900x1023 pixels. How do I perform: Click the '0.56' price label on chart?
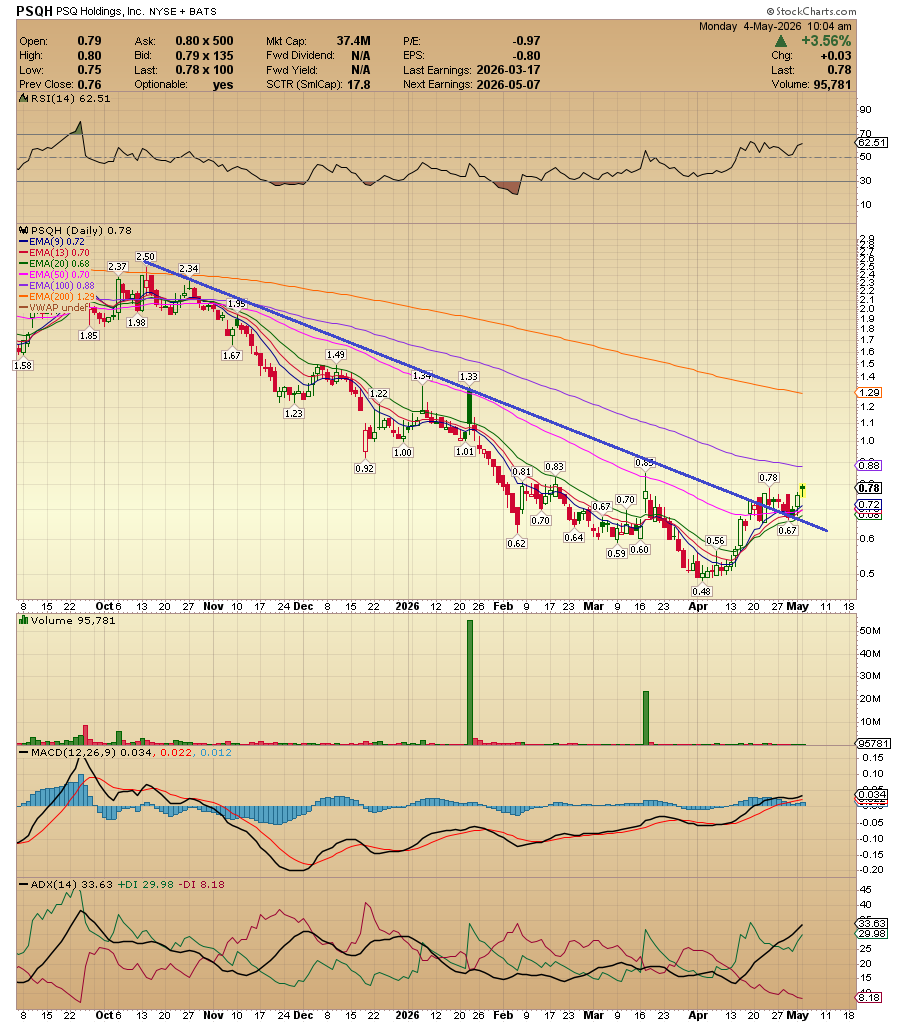click(715, 540)
